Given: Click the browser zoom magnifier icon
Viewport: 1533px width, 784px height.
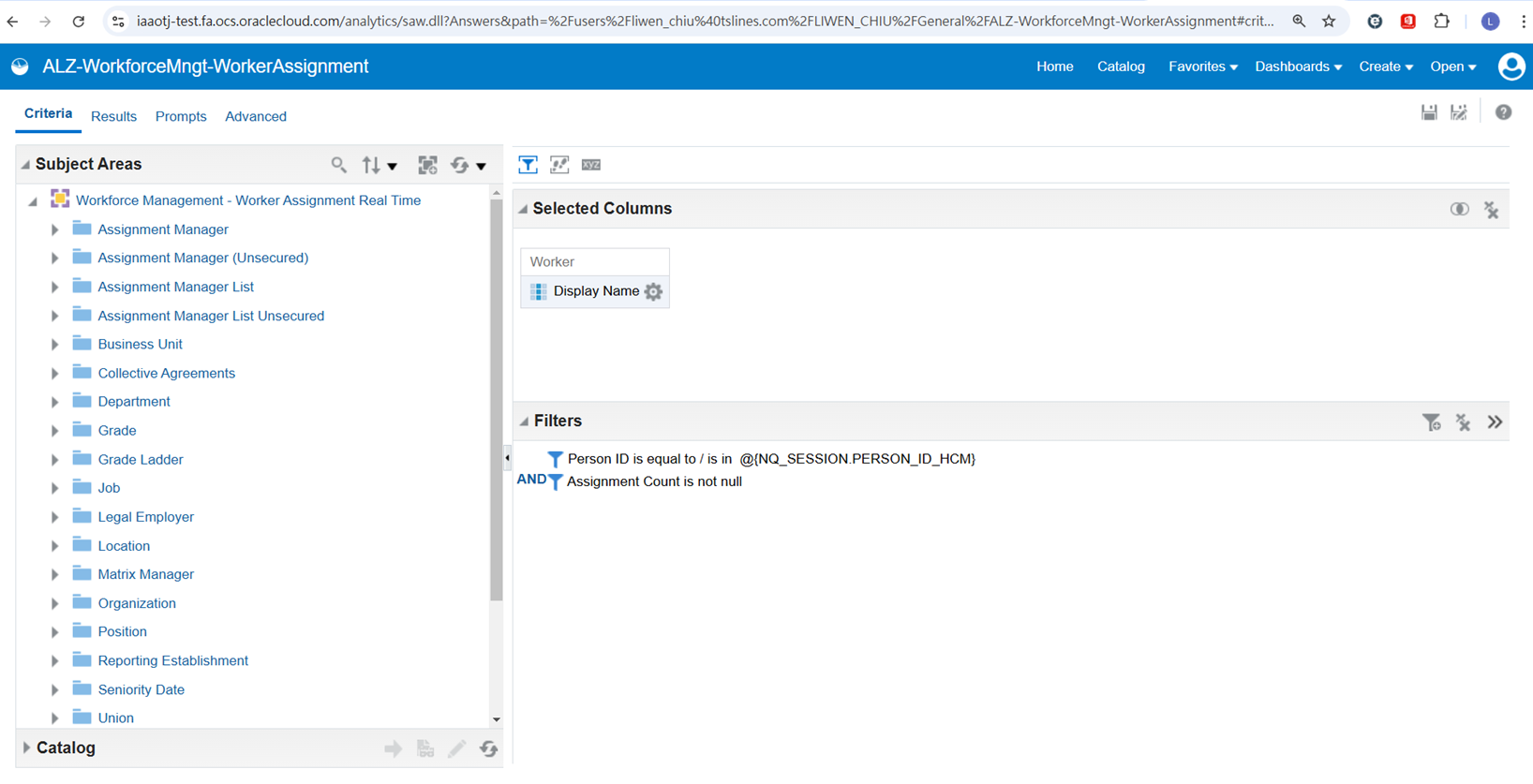Looking at the screenshot, I should coord(1299,21).
